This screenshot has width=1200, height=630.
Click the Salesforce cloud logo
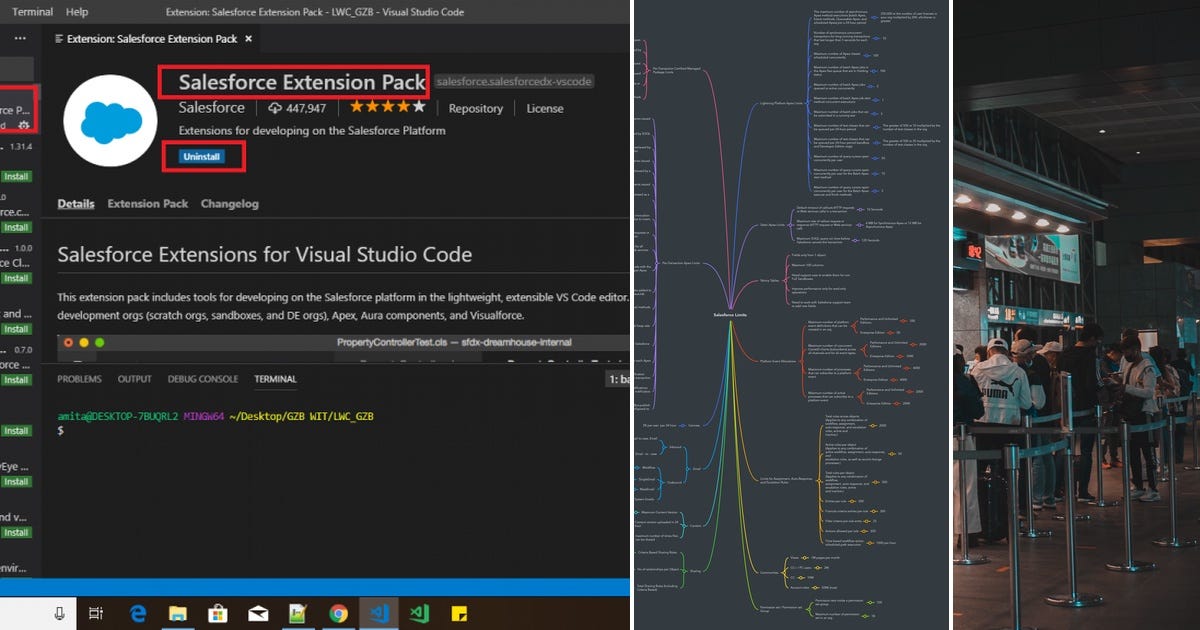[110, 120]
